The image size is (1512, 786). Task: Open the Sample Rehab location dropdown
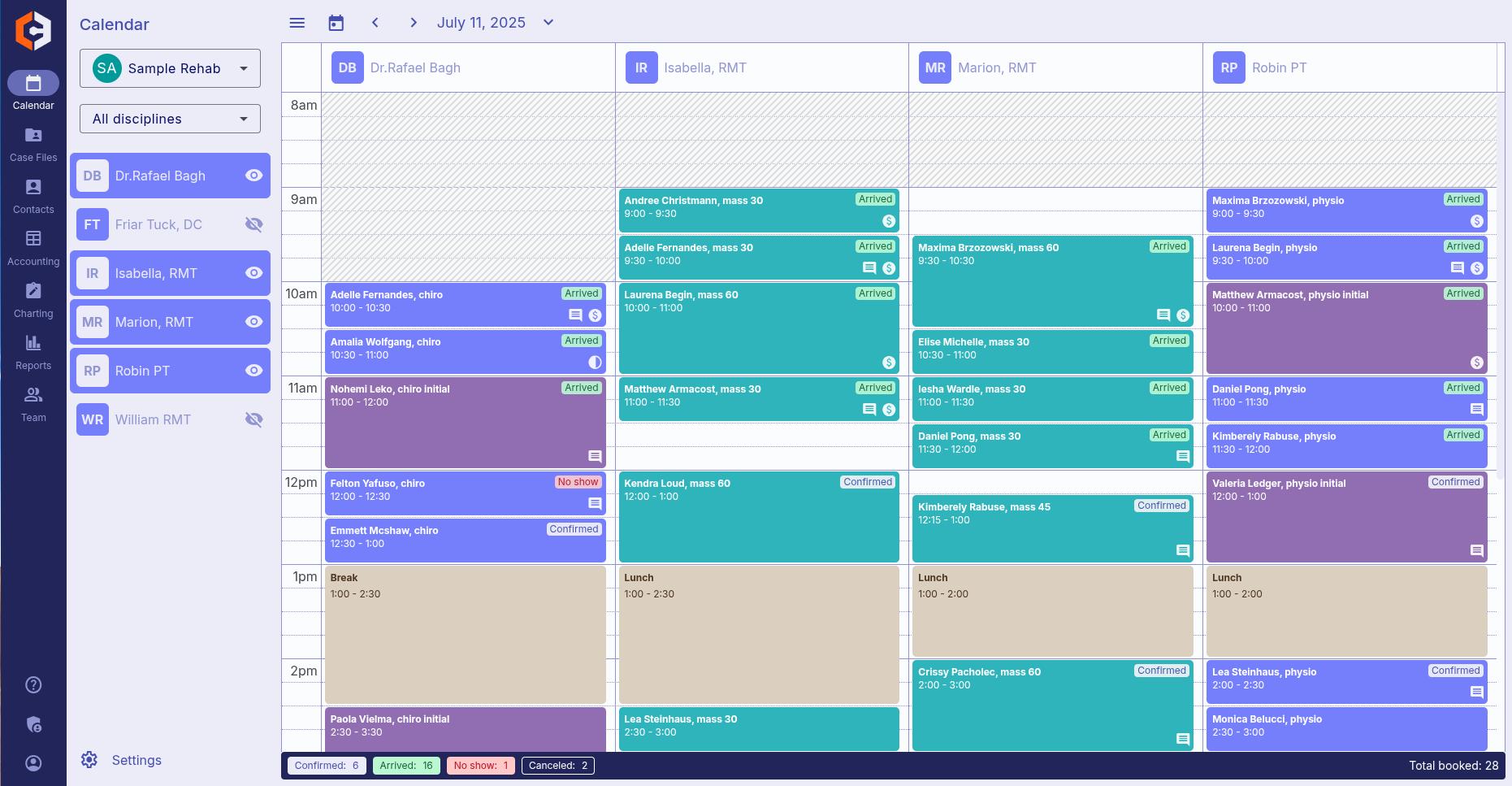pyautogui.click(x=170, y=68)
